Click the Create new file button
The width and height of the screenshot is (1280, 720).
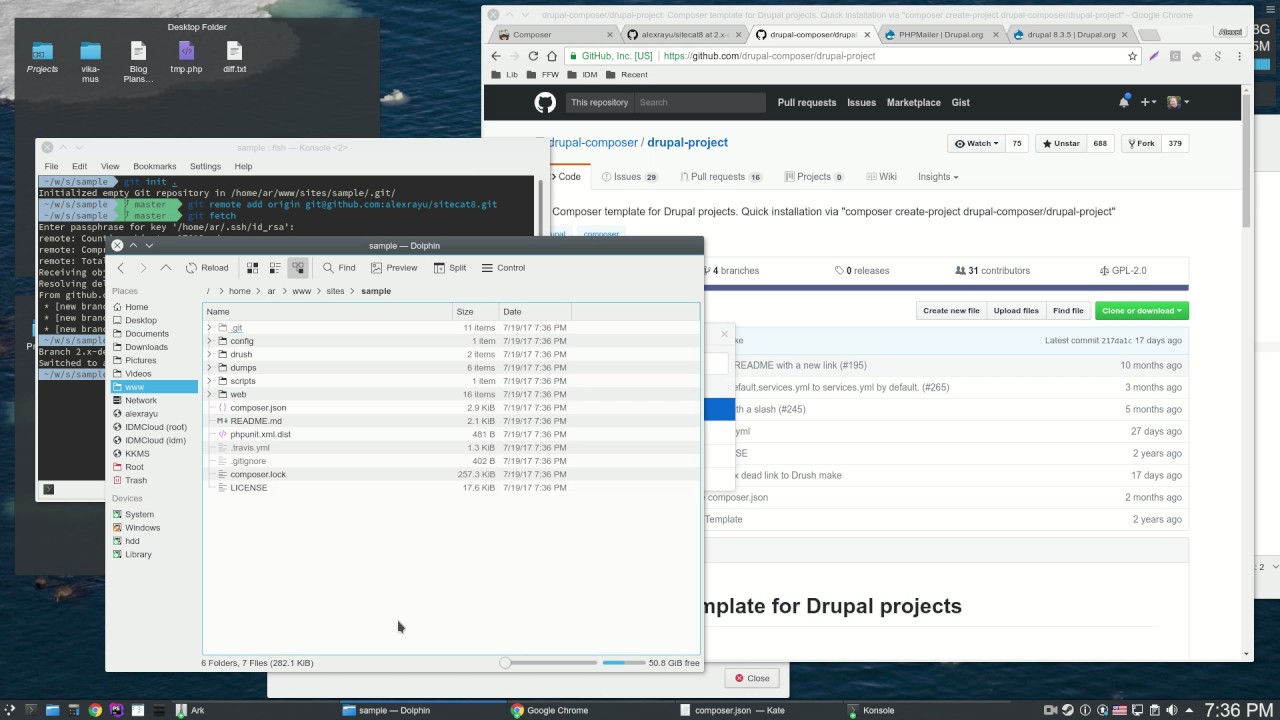click(x=951, y=311)
